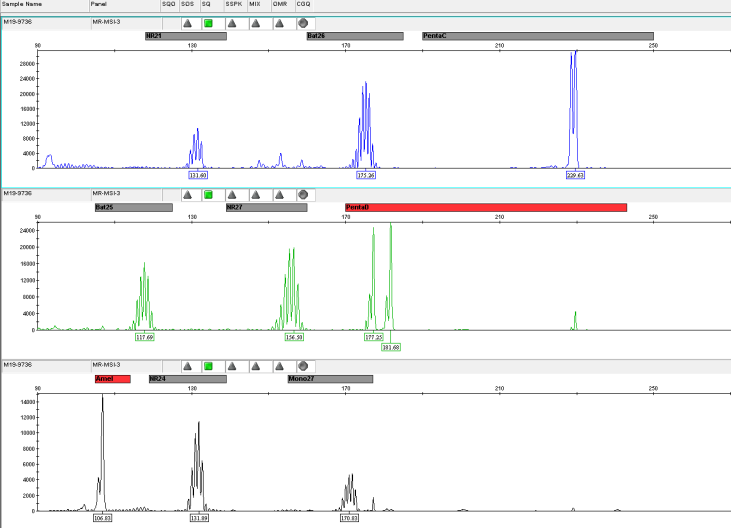Select the red PentaD marker bar
The width and height of the screenshot is (731, 528).
tap(485, 208)
